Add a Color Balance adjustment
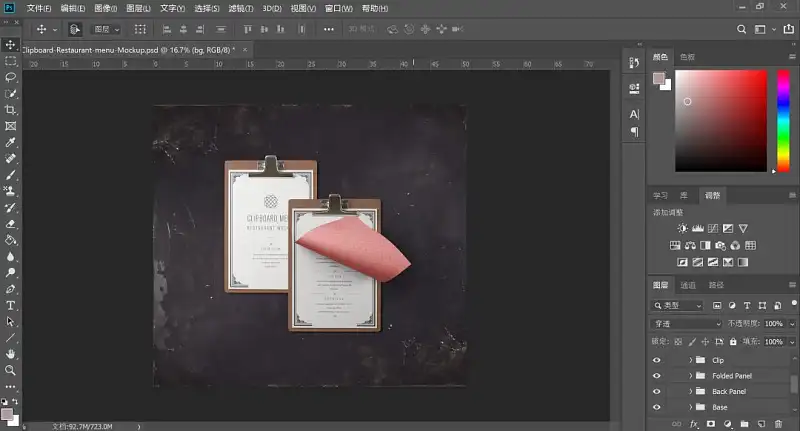The image size is (800, 431). [x=690, y=245]
